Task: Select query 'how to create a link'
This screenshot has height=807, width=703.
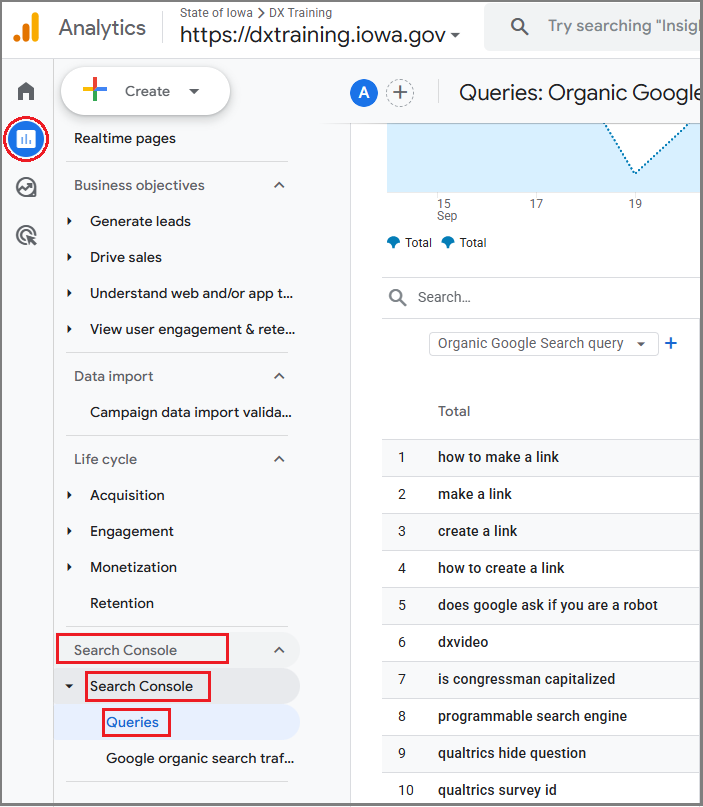Action: click(501, 568)
